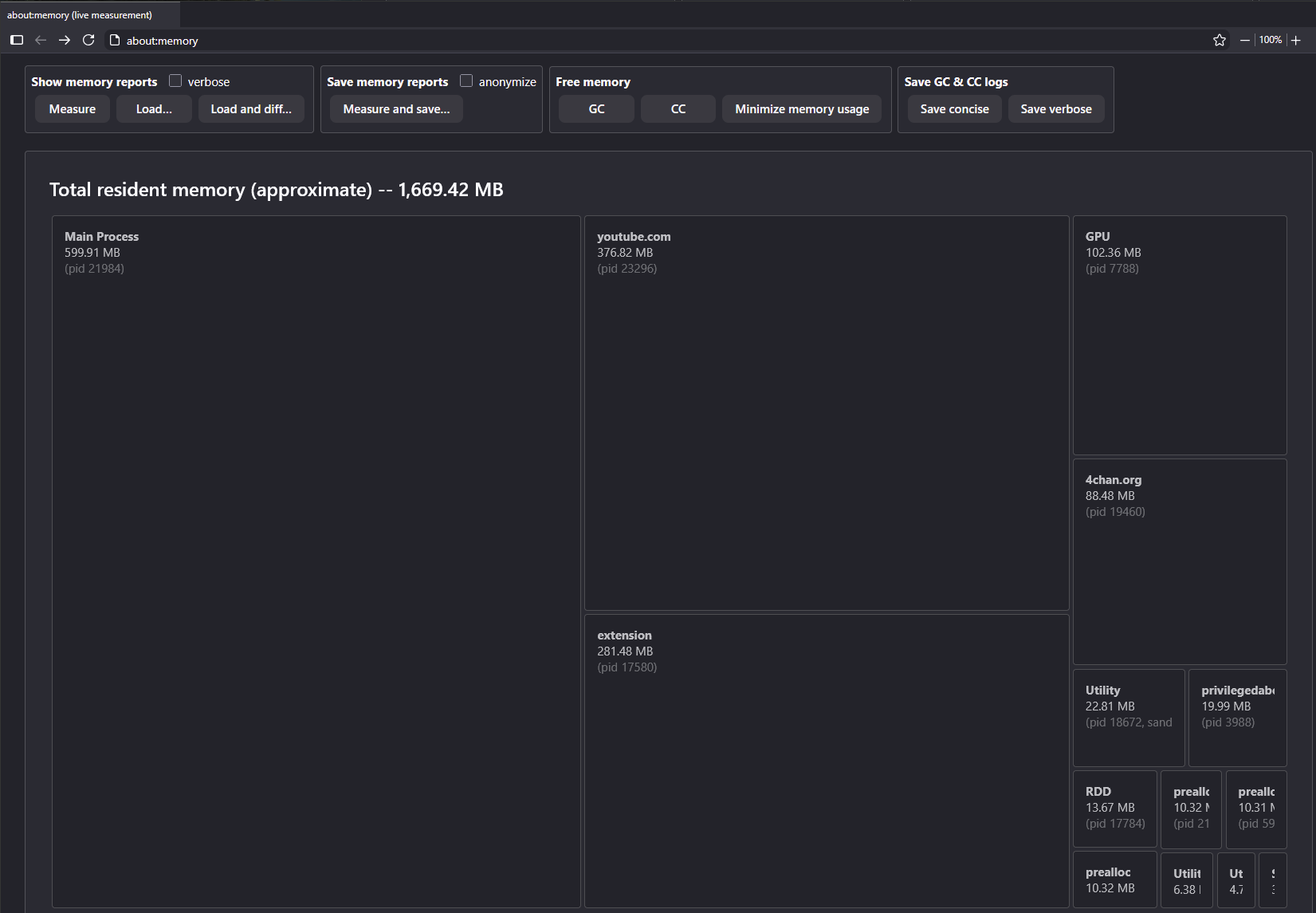Click the 88.48 MB value

pos(1110,496)
